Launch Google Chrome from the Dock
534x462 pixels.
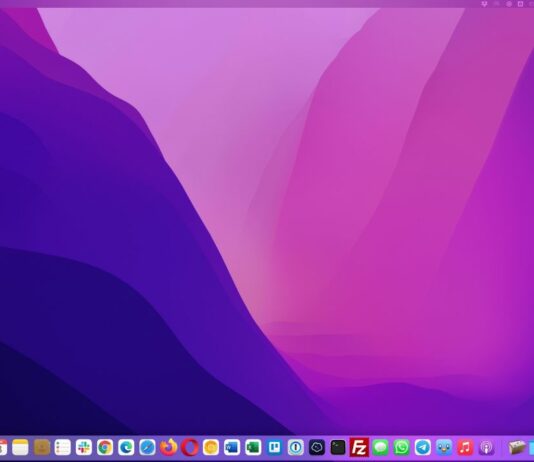click(x=105, y=447)
